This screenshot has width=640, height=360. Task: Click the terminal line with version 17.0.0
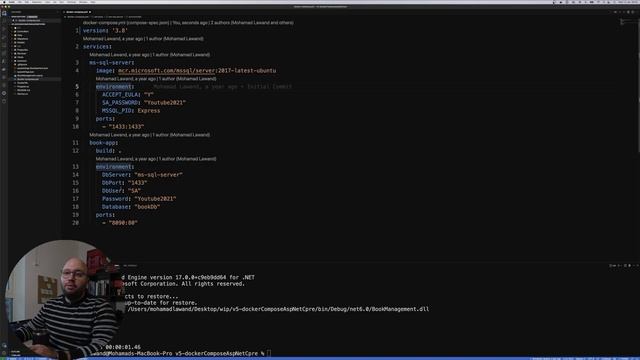(188, 277)
